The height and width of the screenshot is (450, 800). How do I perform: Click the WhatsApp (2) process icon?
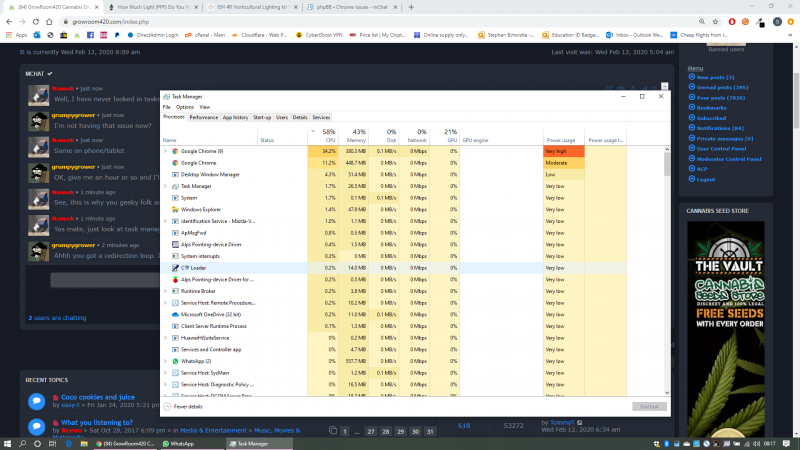click(x=175, y=361)
